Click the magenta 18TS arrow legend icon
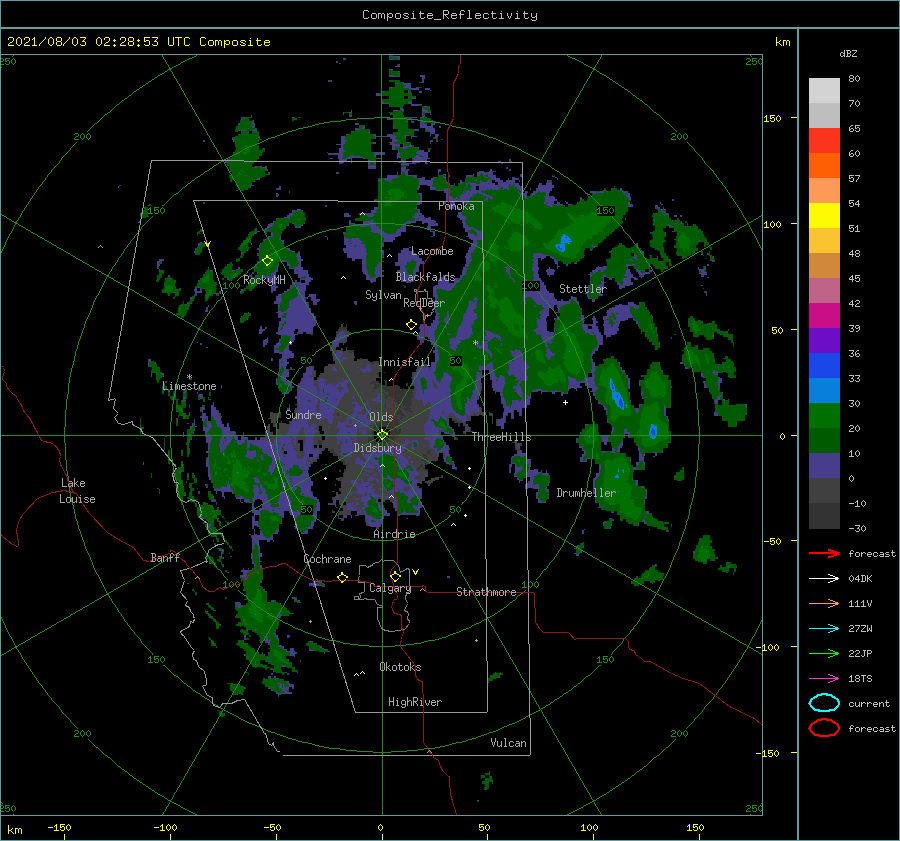This screenshot has width=900, height=841. [824, 679]
